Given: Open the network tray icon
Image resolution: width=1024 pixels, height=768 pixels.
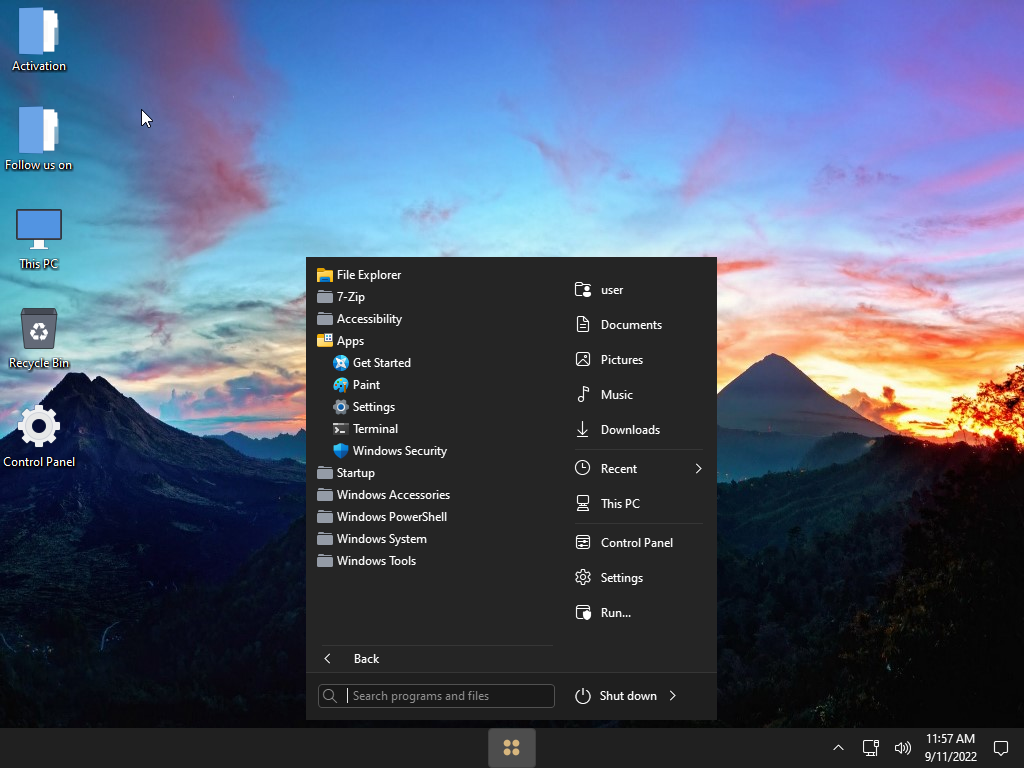Looking at the screenshot, I should click(871, 748).
